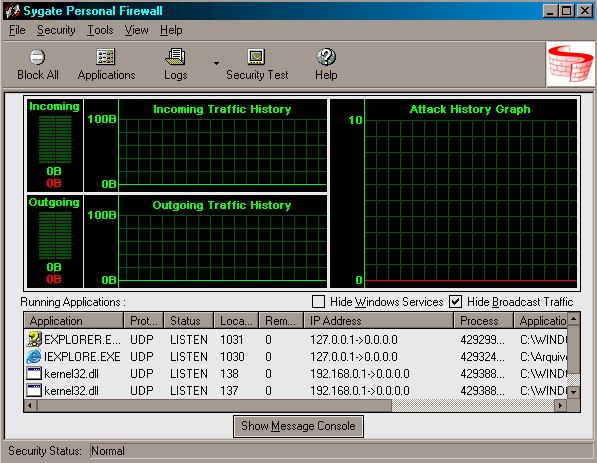The height and width of the screenshot is (463, 597).
Task: Sort by the IP Address column header
Action: [378, 321]
